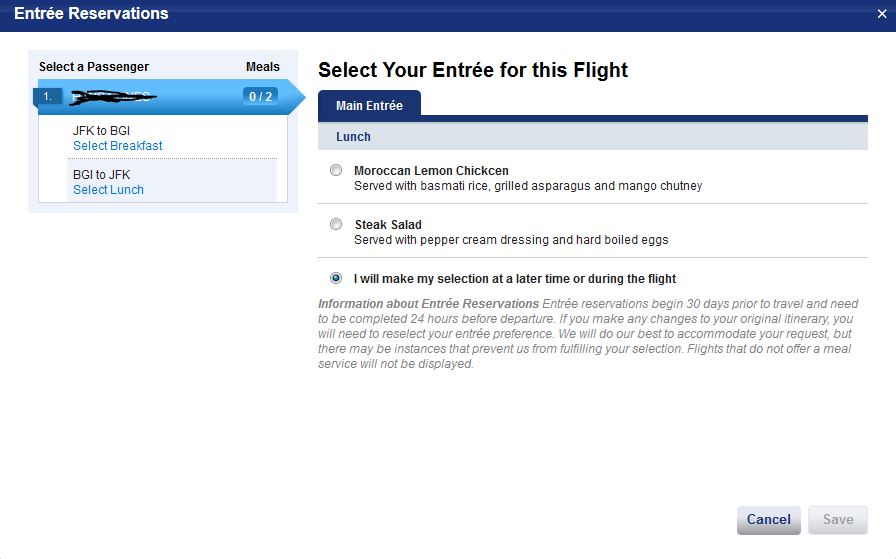Click the Select a Passenger column header
Screen dimensions: 896x559
click(x=93, y=67)
